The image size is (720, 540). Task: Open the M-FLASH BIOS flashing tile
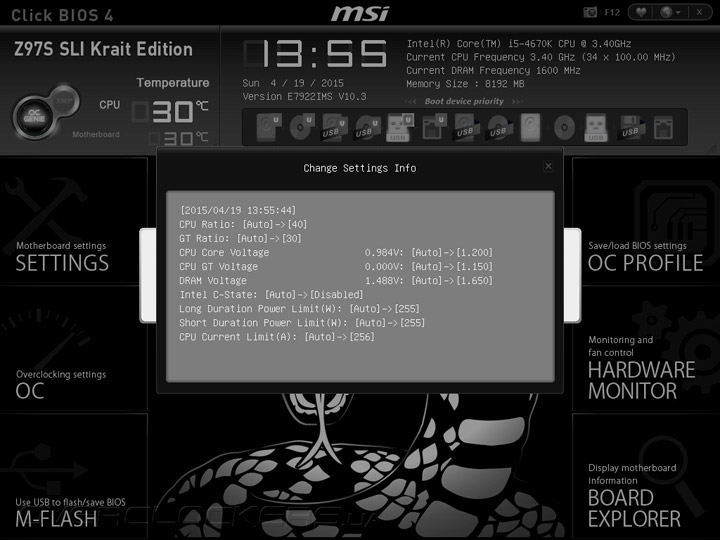point(73,476)
